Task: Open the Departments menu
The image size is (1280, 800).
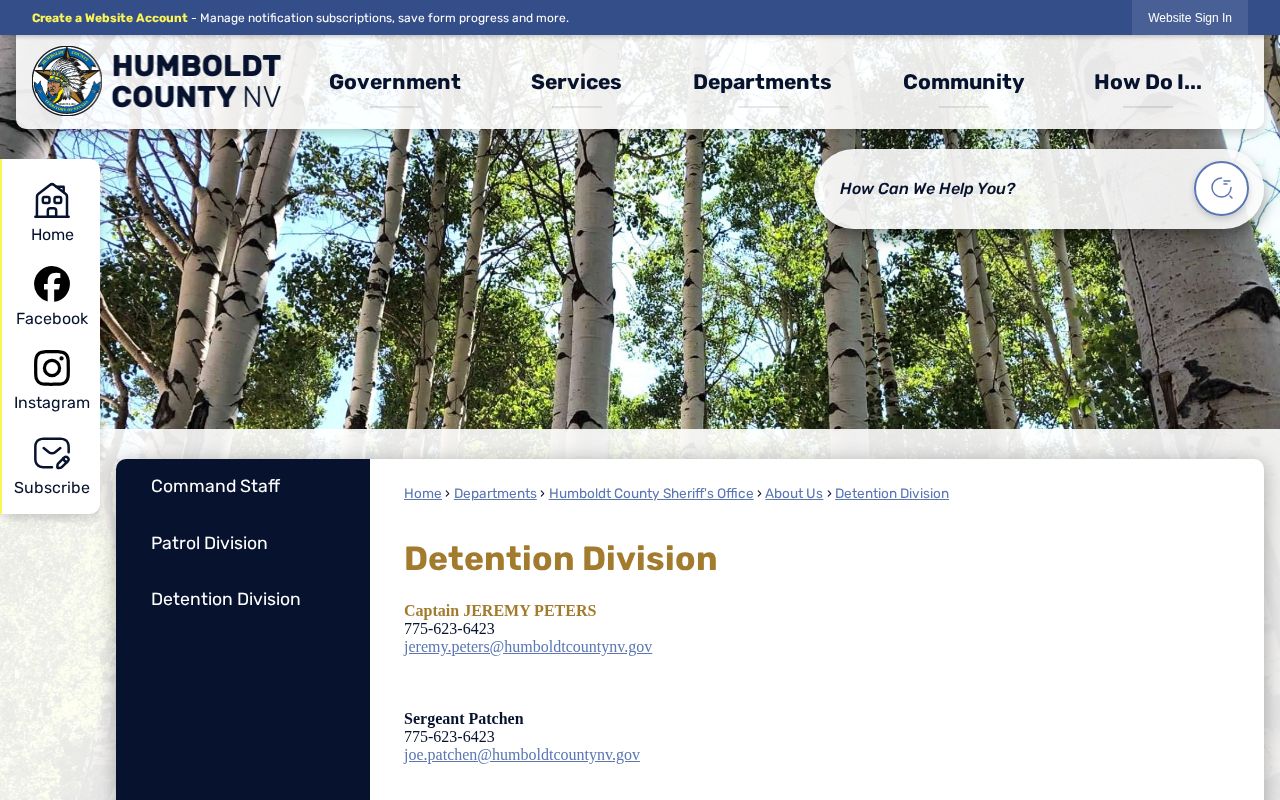Action: point(762,82)
